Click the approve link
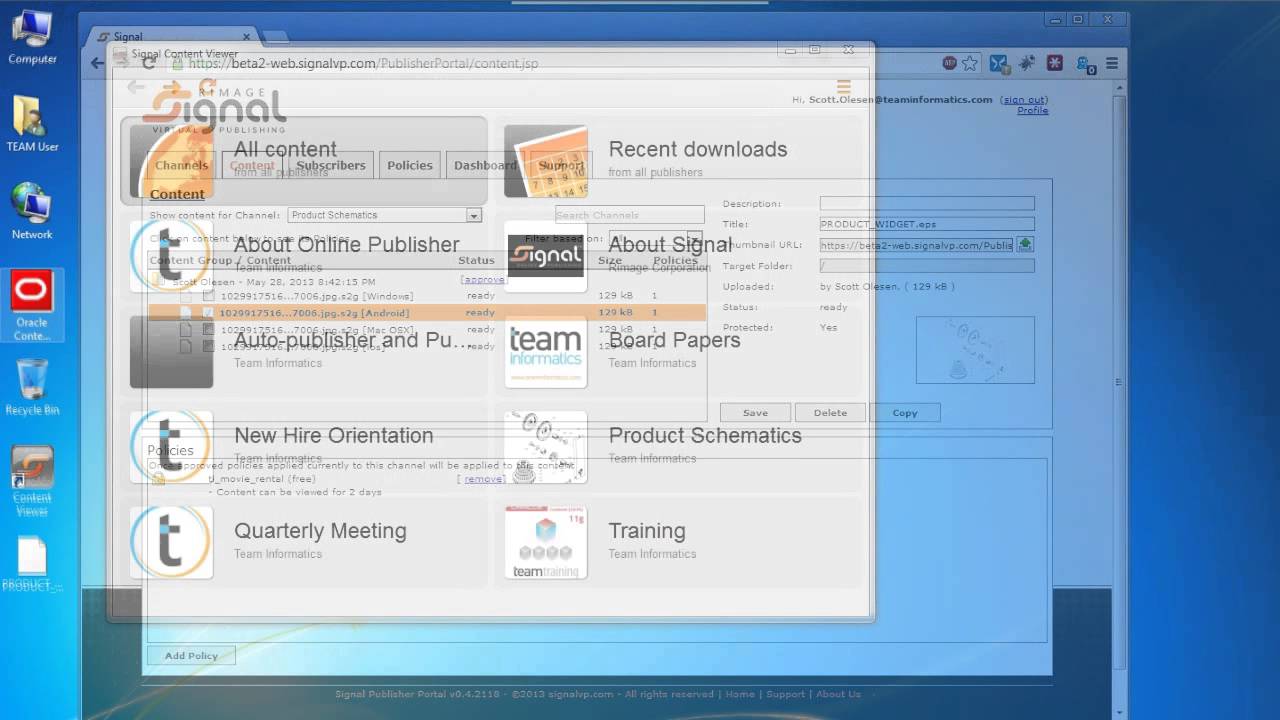This screenshot has width=1280, height=720. click(x=484, y=280)
